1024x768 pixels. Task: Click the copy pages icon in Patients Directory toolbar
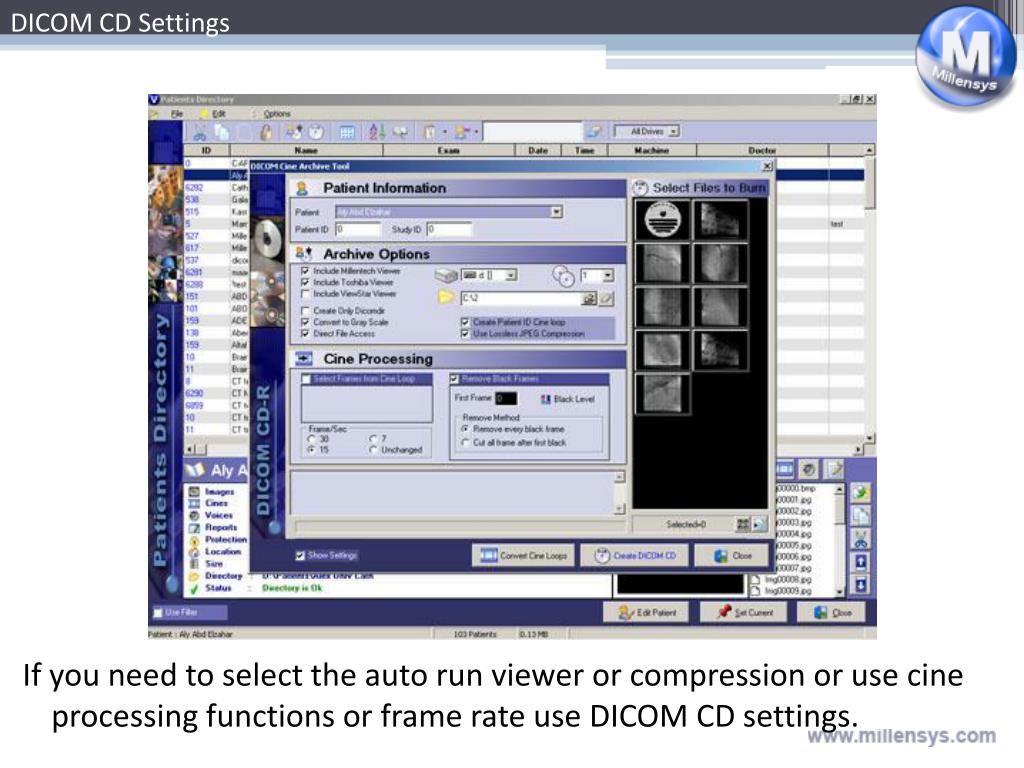pos(223,133)
